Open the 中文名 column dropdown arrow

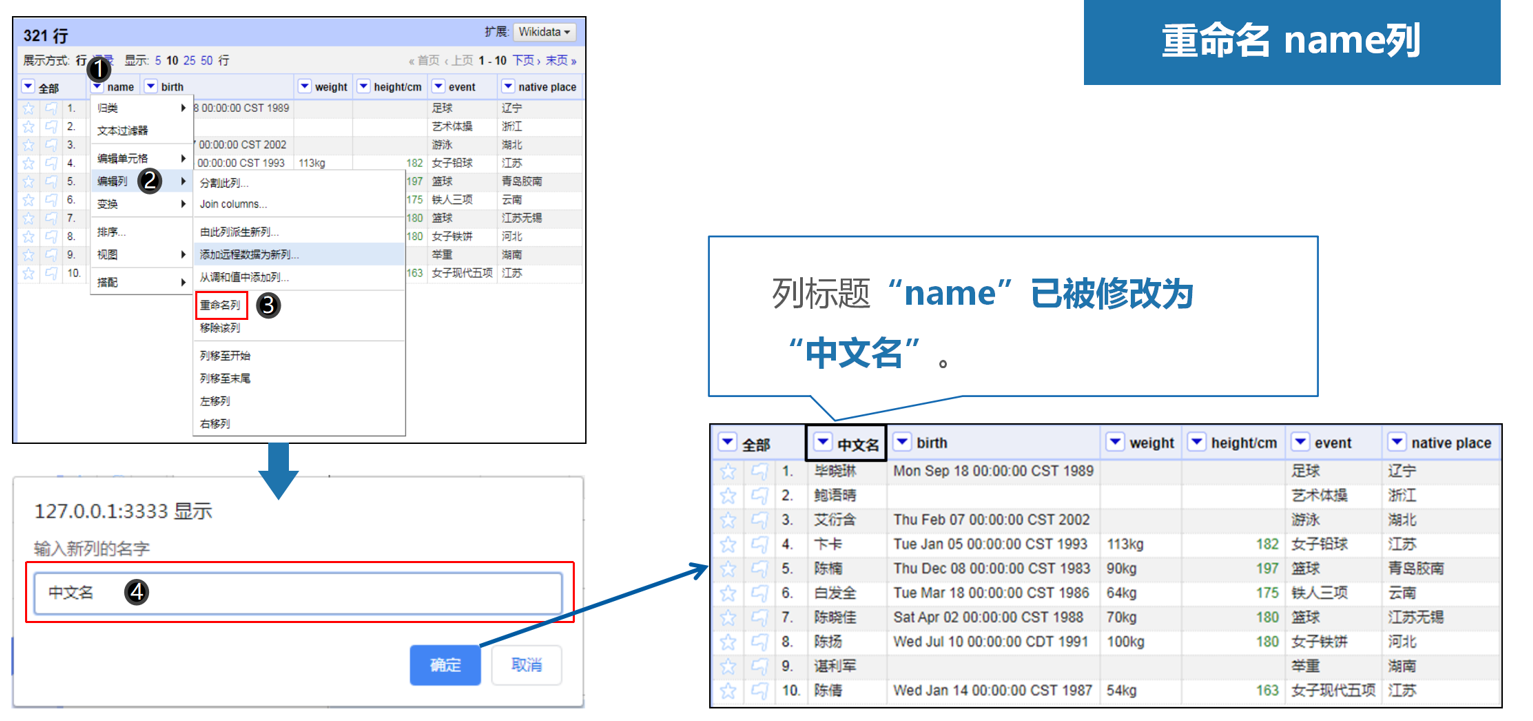coord(823,442)
